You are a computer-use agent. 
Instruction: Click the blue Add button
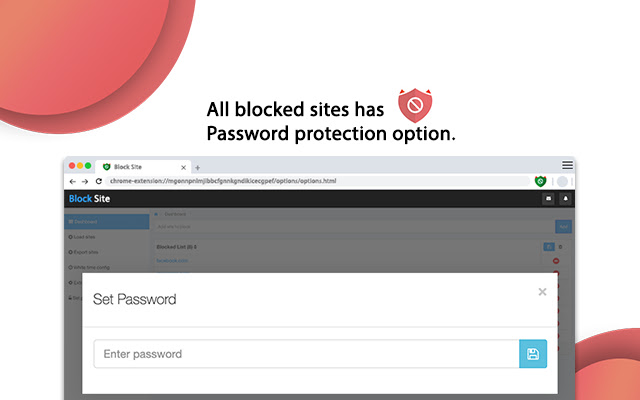[563, 226]
